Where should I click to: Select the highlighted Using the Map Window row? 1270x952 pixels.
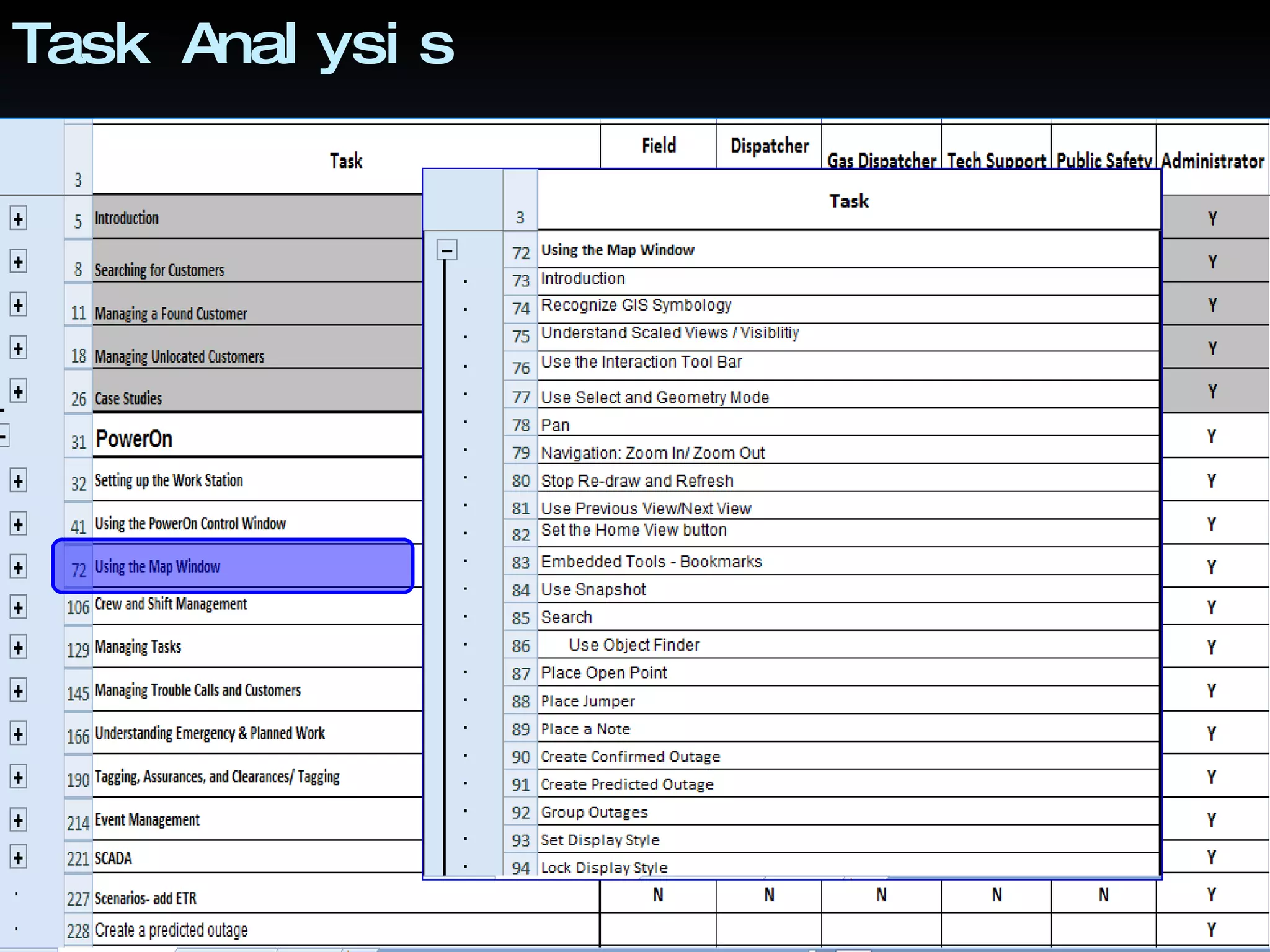pos(233,566)
